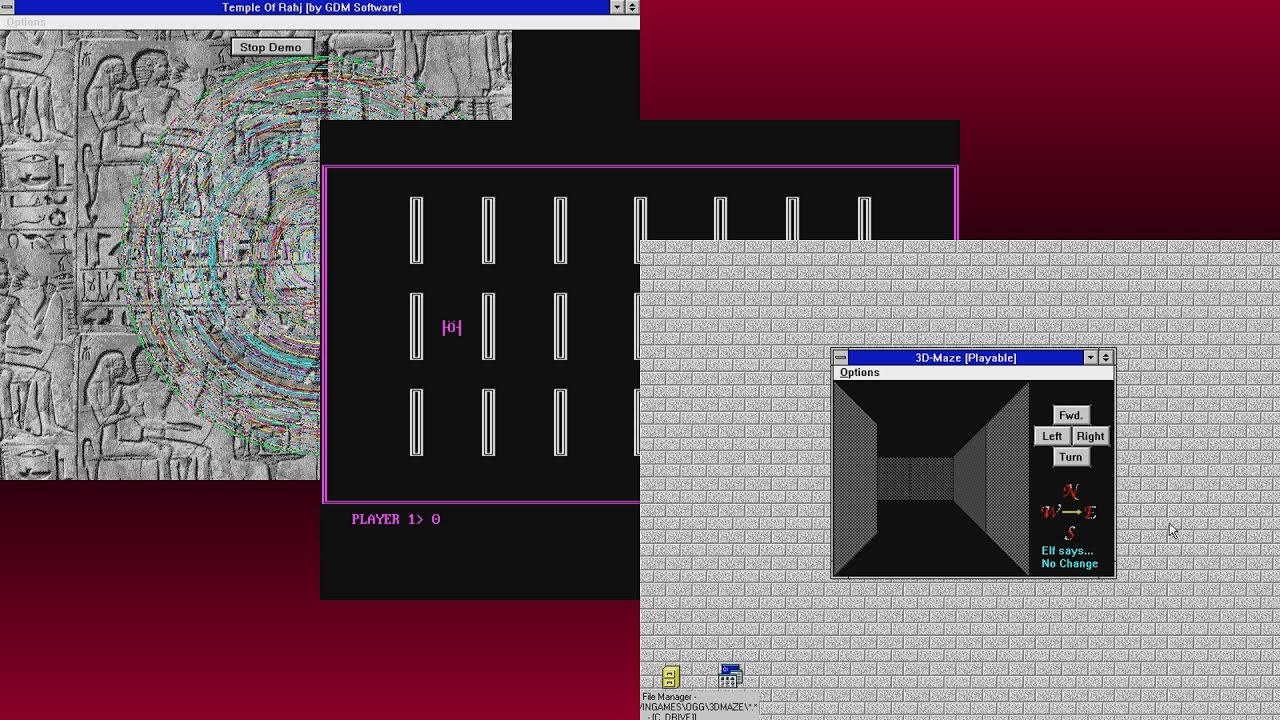Open the Options menu in Temple Of Rahj
This screenshot has height=720, width=1280.
[26, 22]
